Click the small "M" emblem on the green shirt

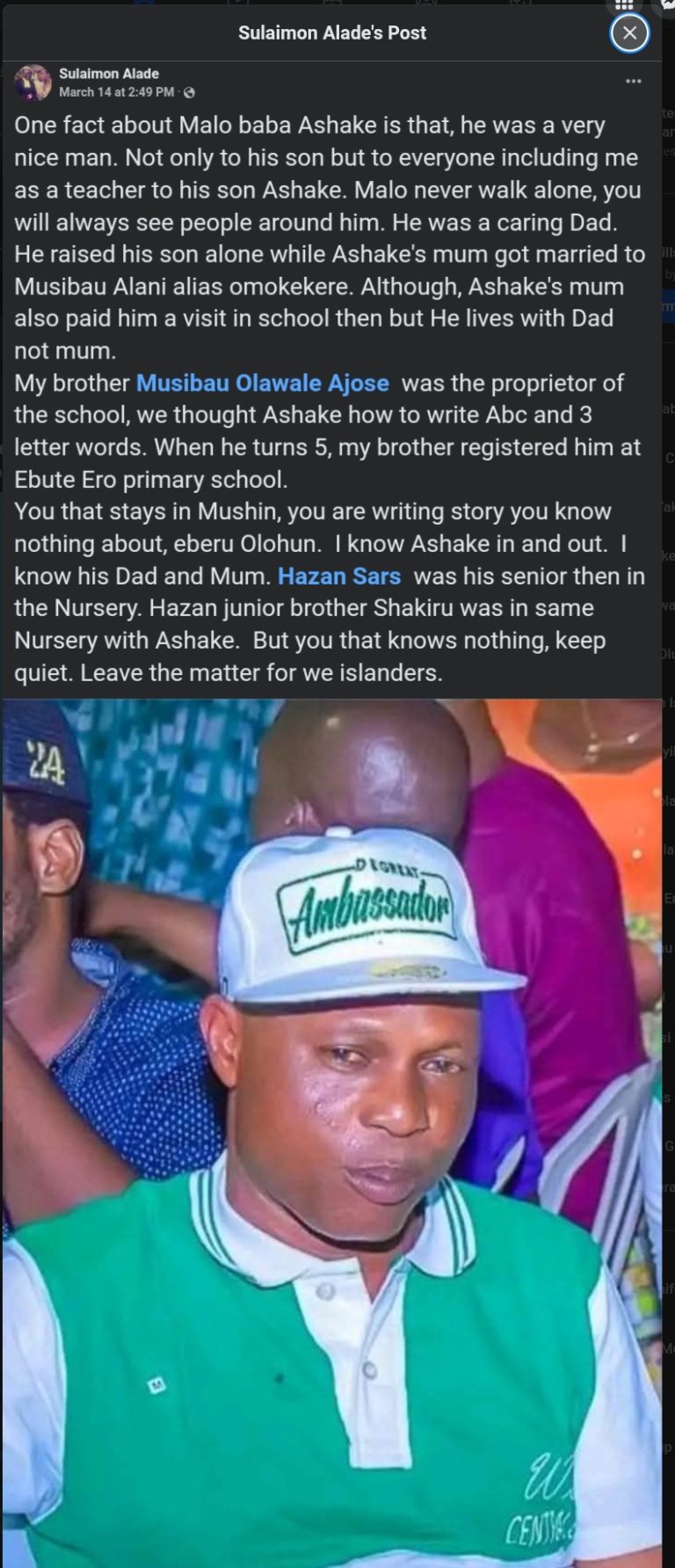(156, 1386)
